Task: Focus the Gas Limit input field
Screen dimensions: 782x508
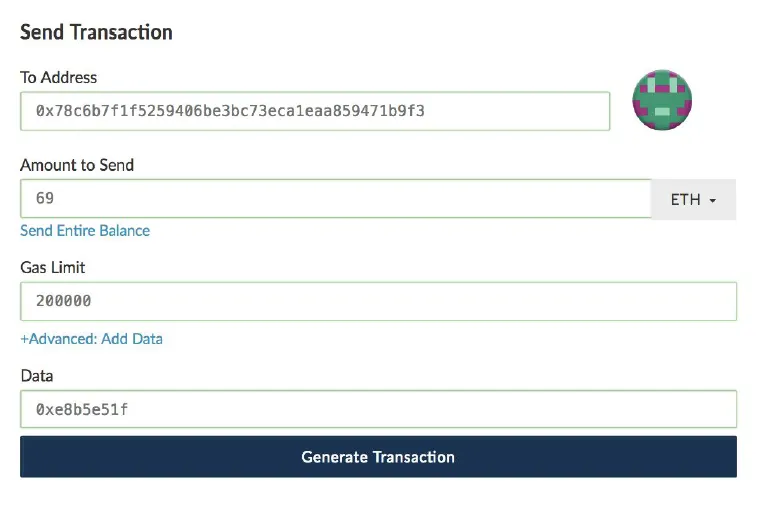Action: [x=379, y=301]
